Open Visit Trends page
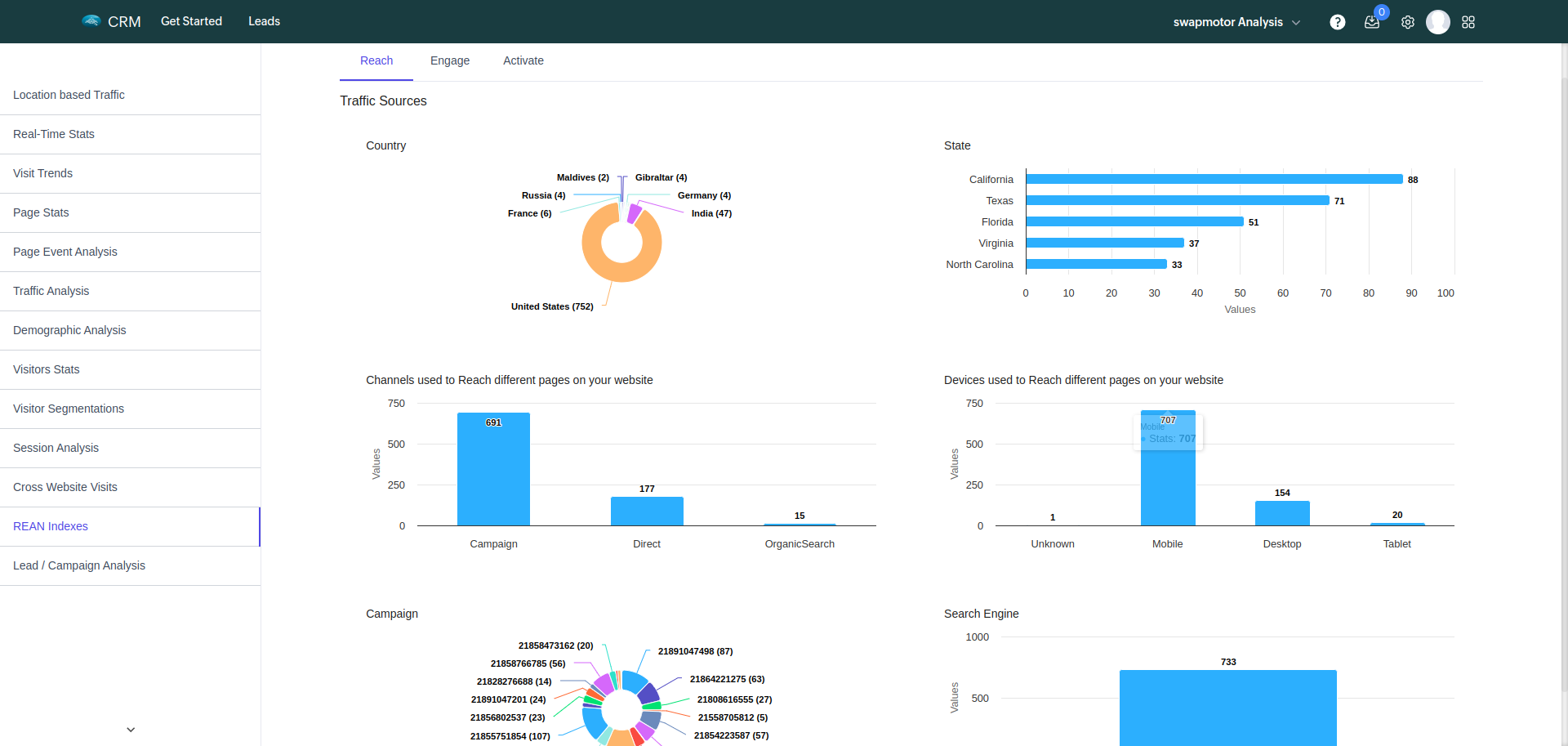 click(130, 173)
